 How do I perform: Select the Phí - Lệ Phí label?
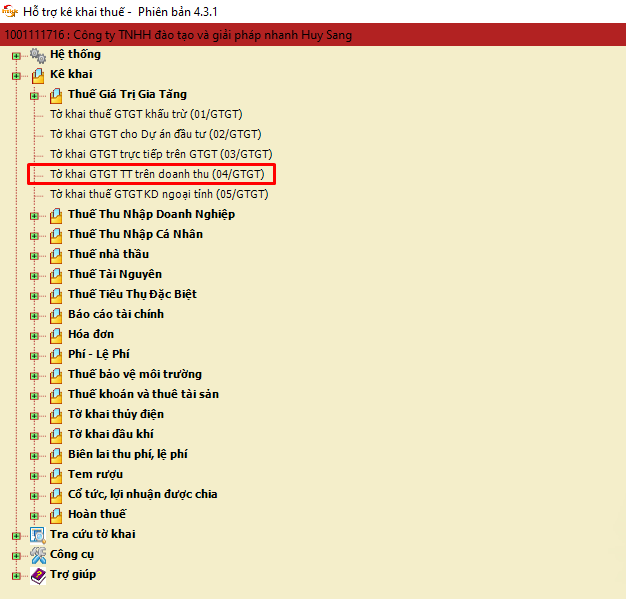click(99, 355)
